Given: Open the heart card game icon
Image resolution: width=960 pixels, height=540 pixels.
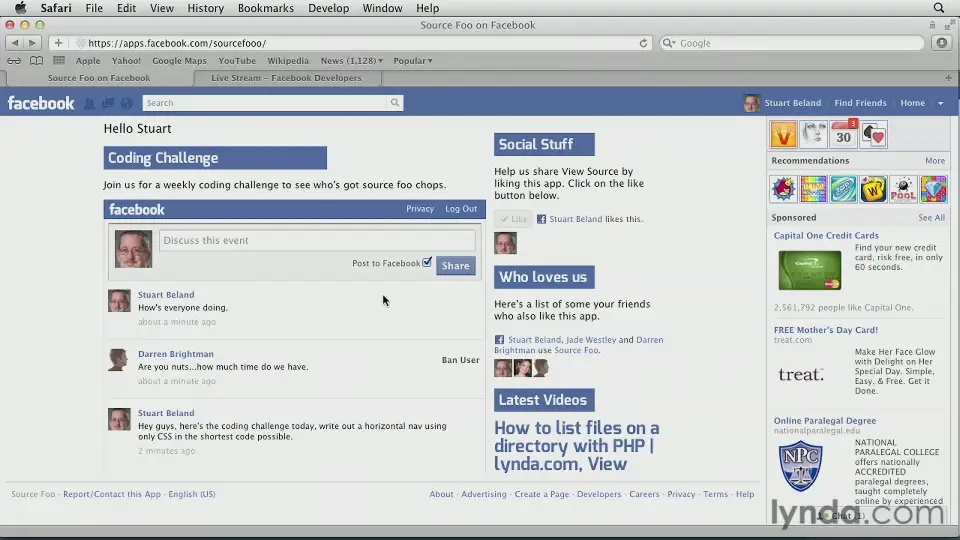Looking at the screenshot, I should (x=874, y=134).
